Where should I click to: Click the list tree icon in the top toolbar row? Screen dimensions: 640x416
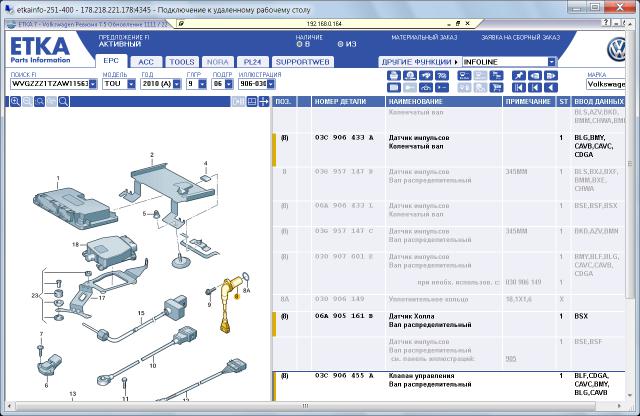(x=496, y=76)
